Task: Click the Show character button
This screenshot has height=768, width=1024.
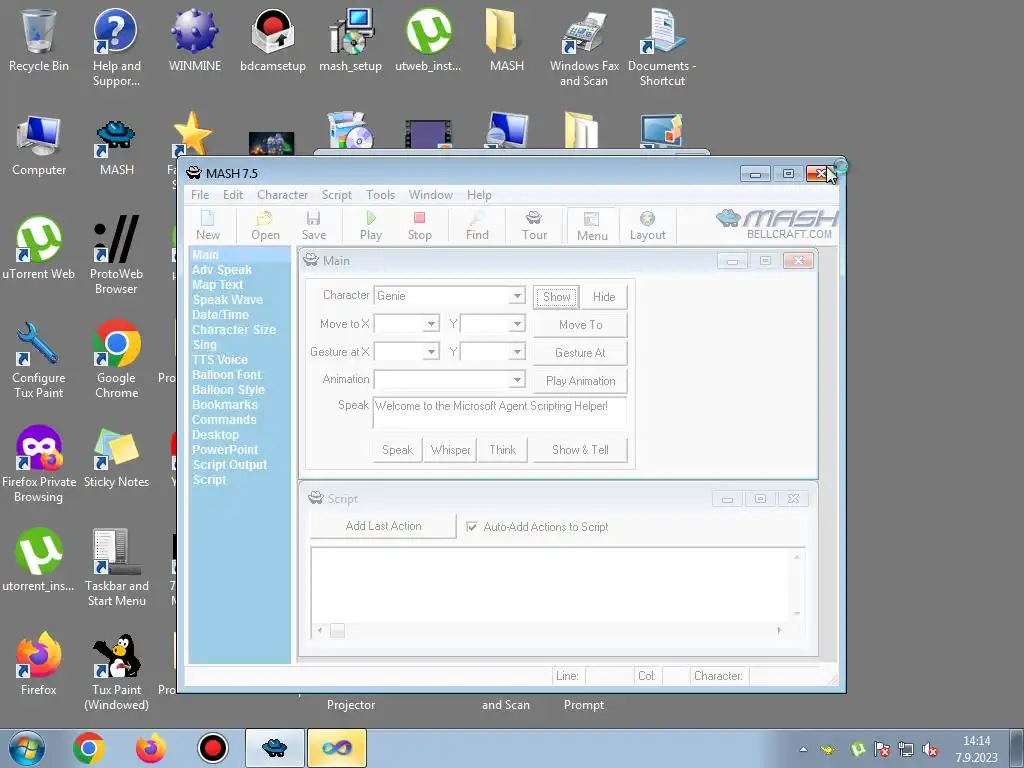Action: [x=556, y=296]
